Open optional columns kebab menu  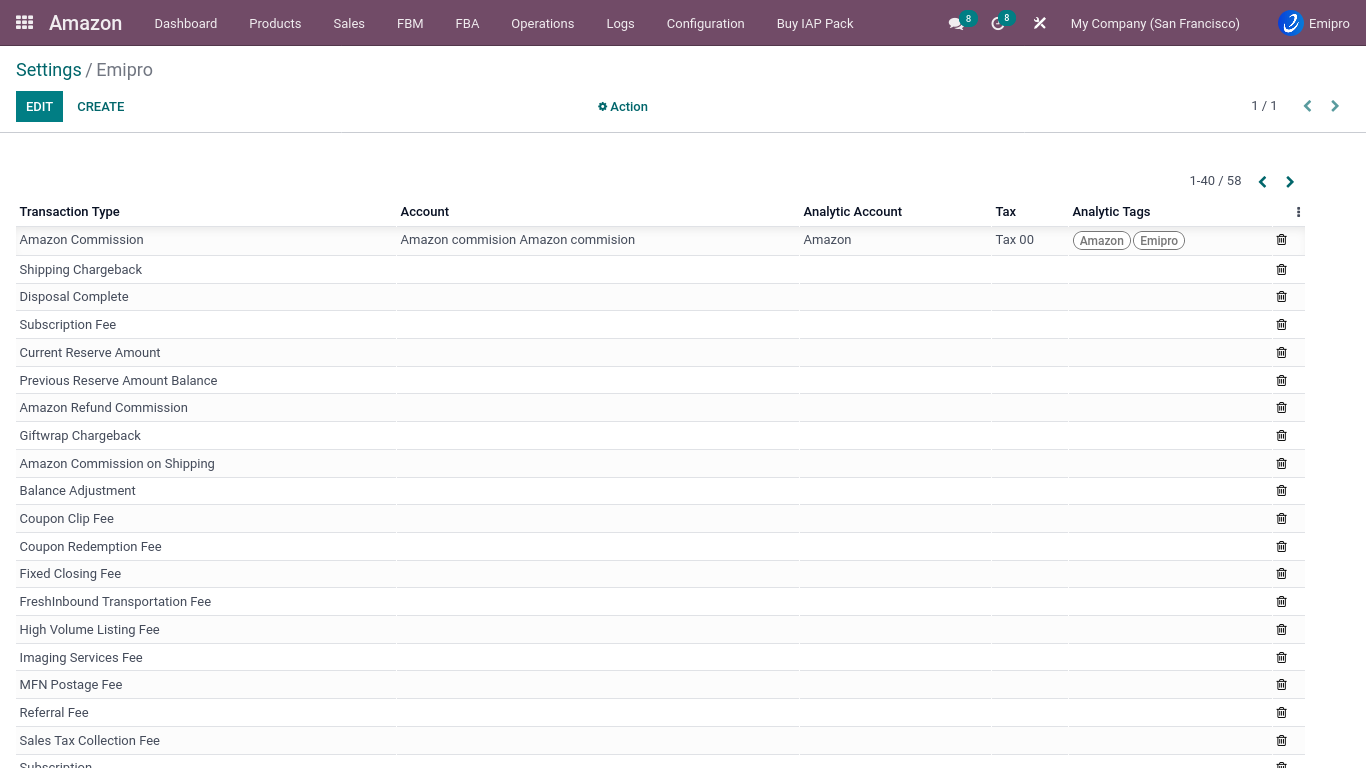(1298, 212)
